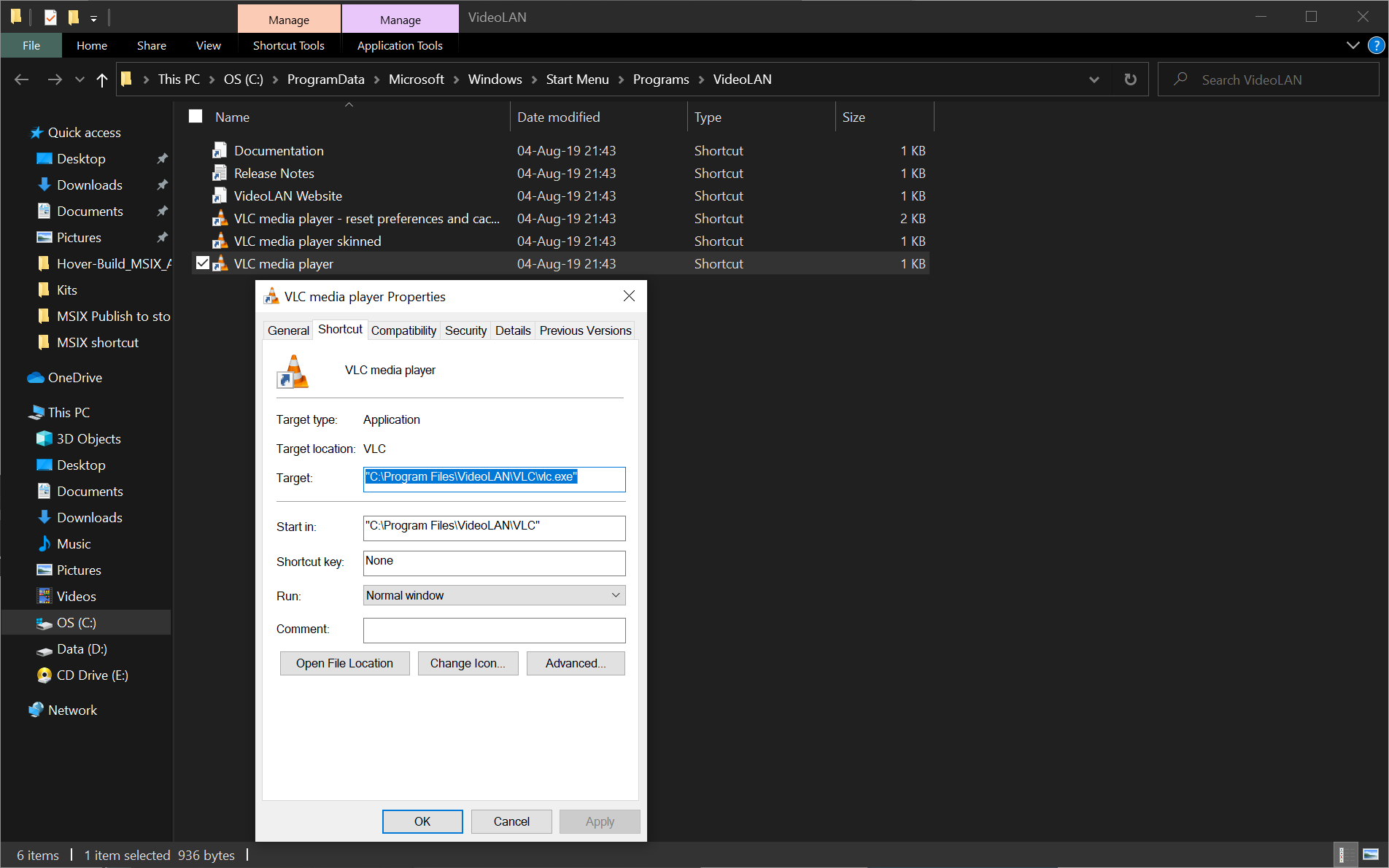Open Explorer help question mark icon
The height and width of the screenshot is (868, 1389).
(1376, 45)
